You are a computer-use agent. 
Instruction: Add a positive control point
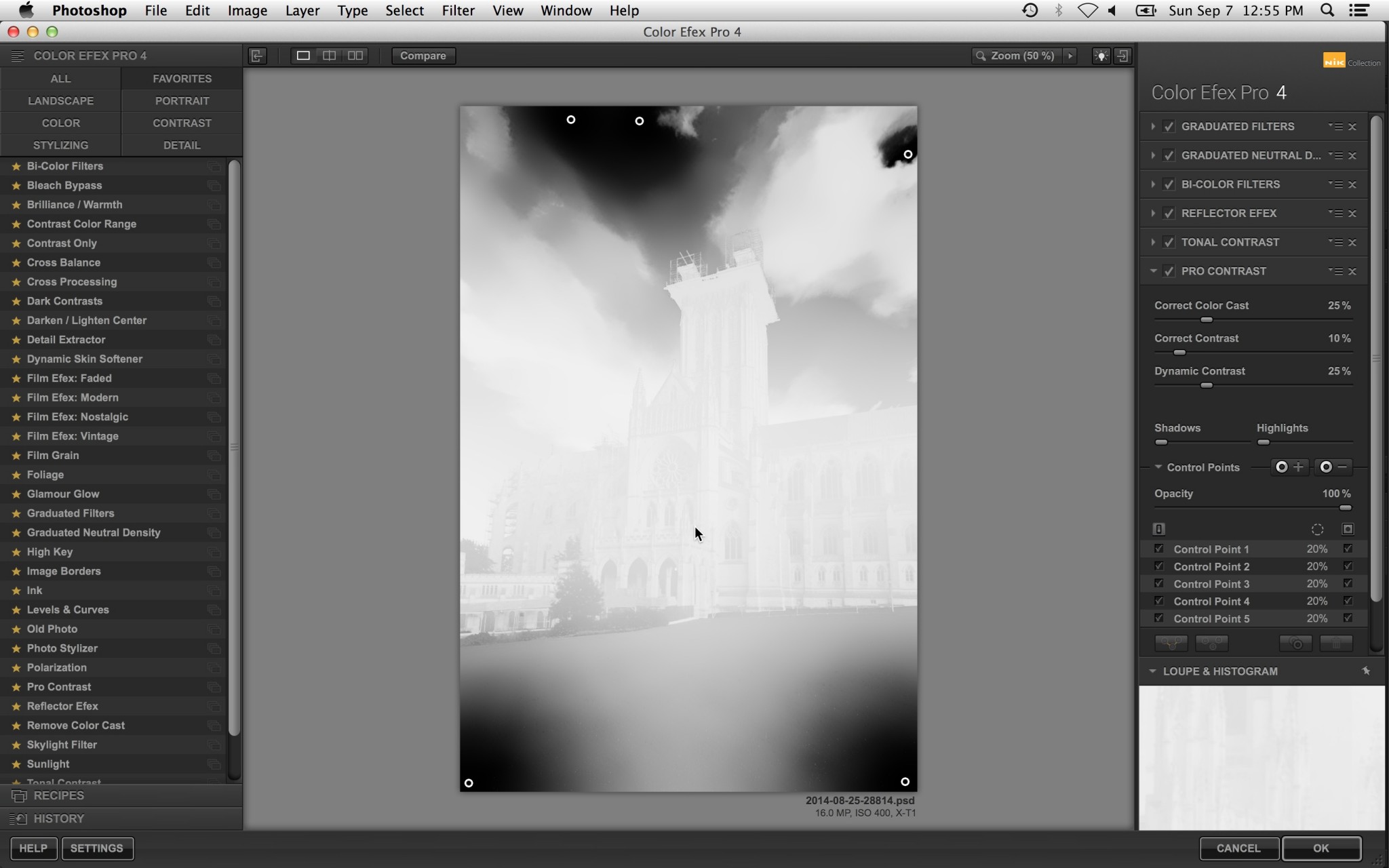point(1289,467)
